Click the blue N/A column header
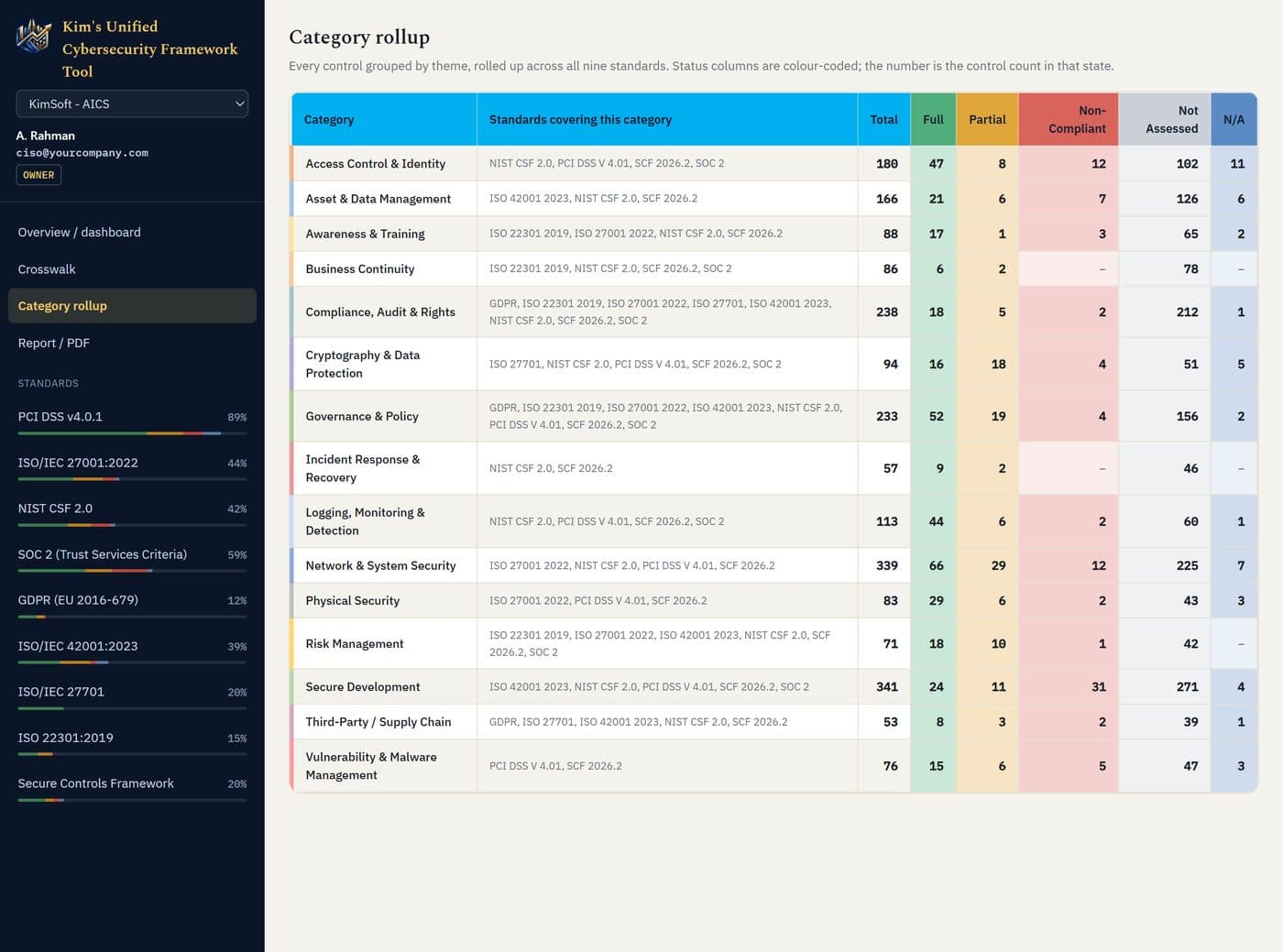1283x952 pixels. pos(1234,119)
